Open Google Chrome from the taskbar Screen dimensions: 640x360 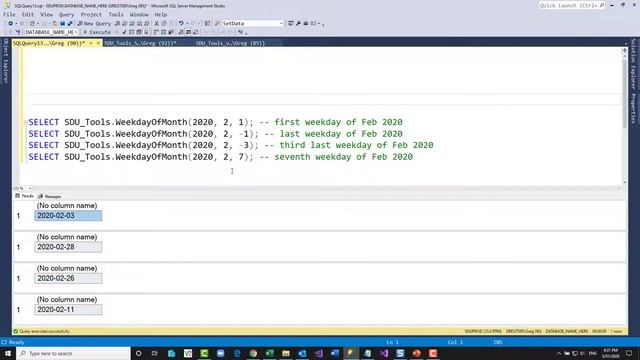[x=253, y=353]
